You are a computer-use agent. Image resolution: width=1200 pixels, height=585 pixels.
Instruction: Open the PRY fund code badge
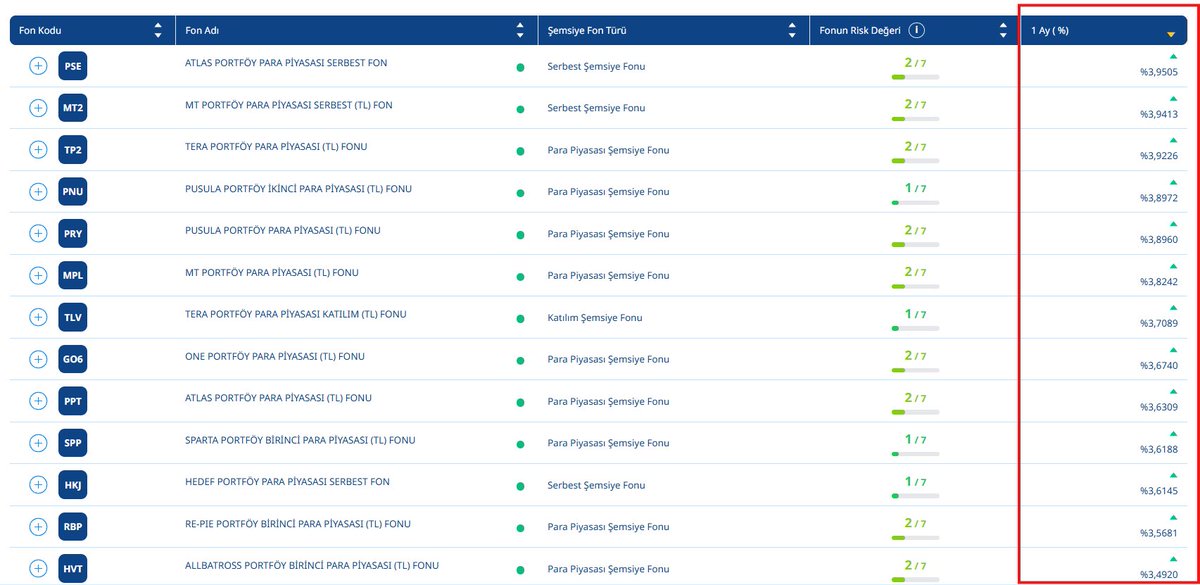(x=73, y=233)
